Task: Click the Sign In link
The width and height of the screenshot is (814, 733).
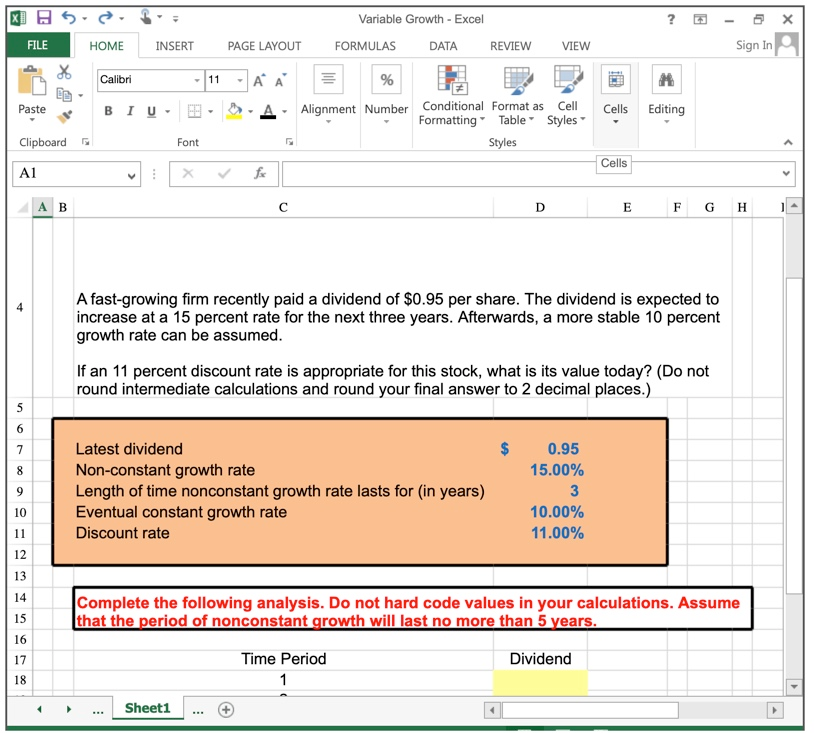Action: coord(757,45)
